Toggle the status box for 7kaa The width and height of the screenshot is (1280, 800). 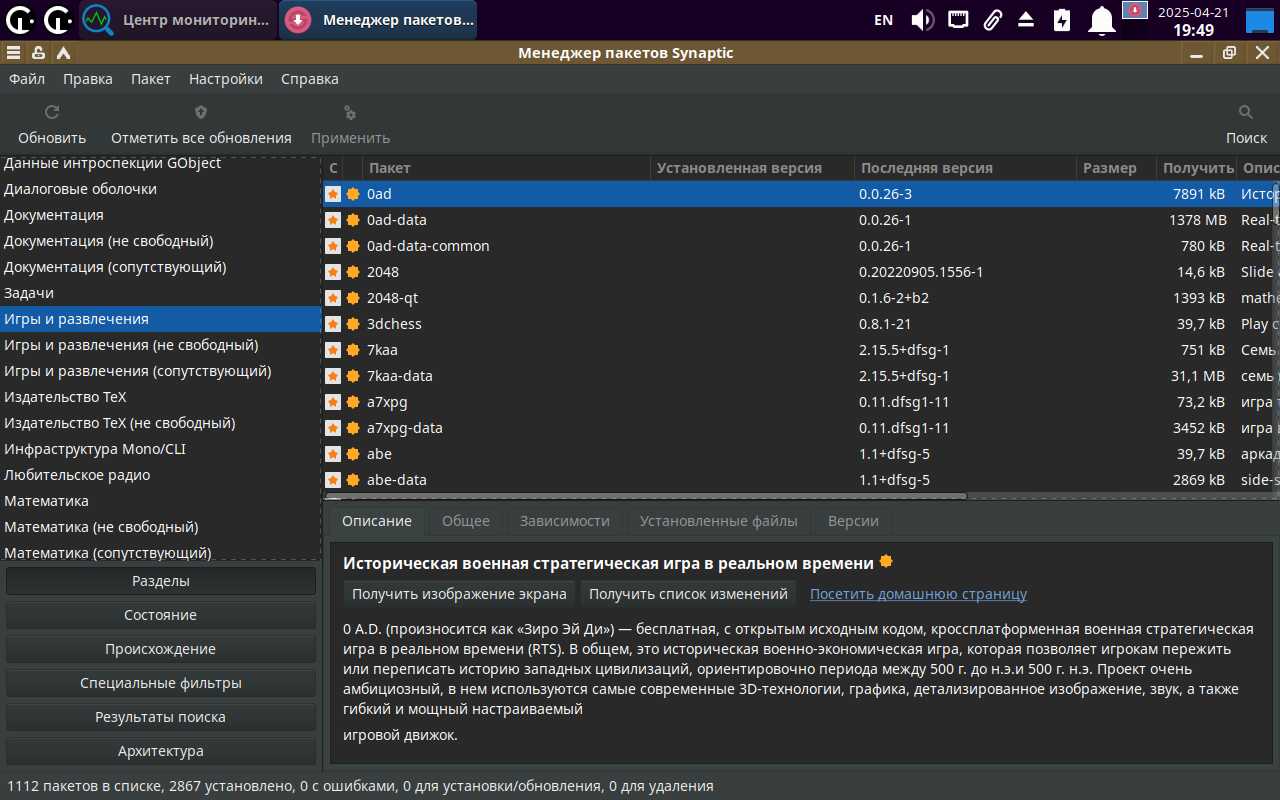click(x=333, y=350)
